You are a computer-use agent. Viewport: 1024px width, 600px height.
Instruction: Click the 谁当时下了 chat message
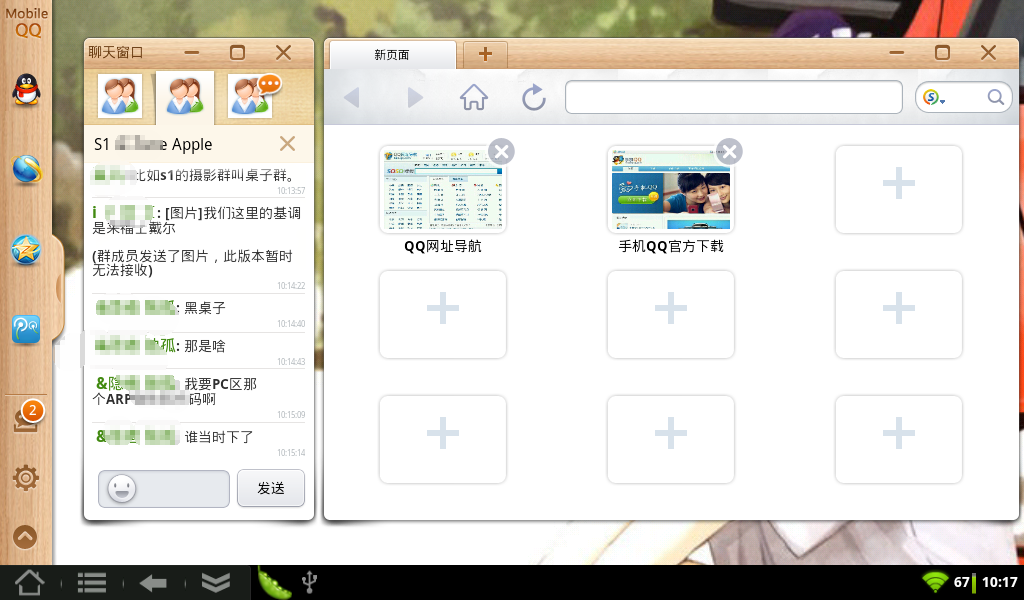[x=219, y=437]
